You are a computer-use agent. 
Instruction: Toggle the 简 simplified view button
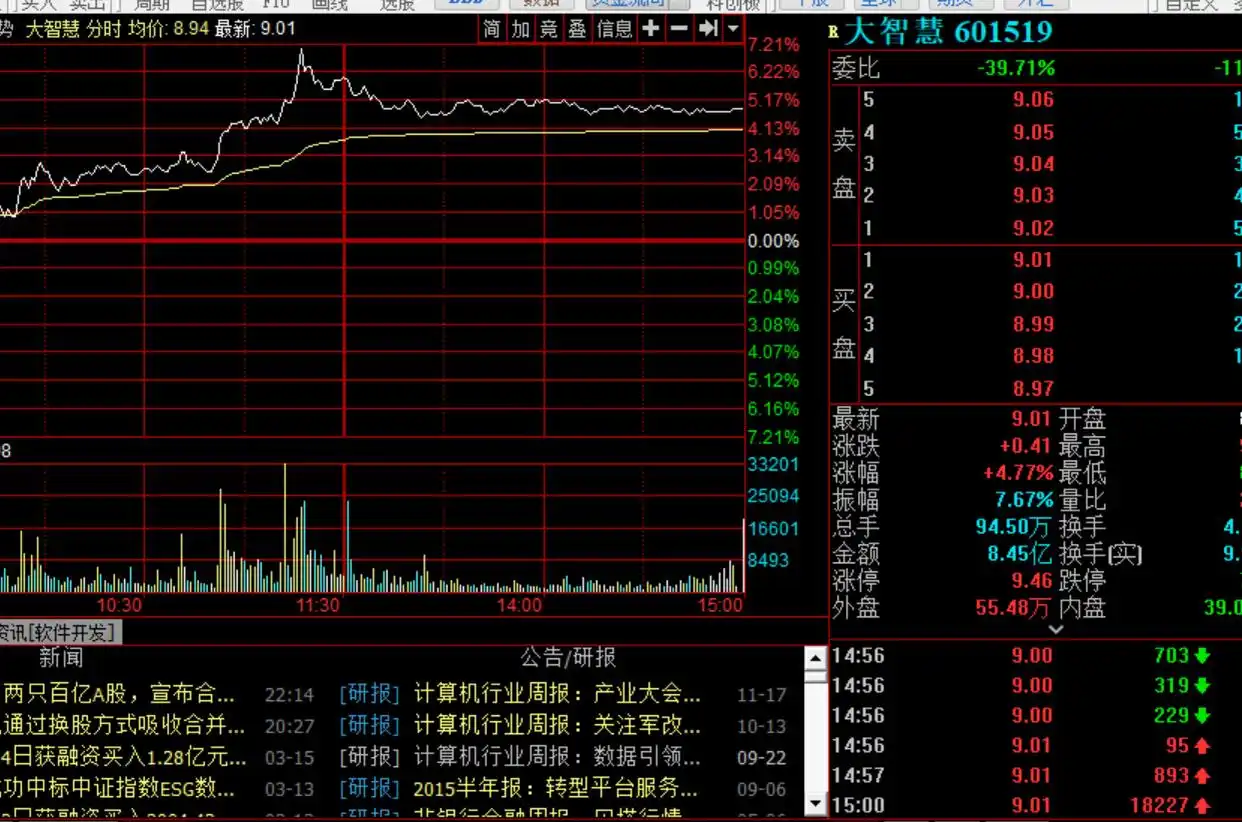(492, 29)
